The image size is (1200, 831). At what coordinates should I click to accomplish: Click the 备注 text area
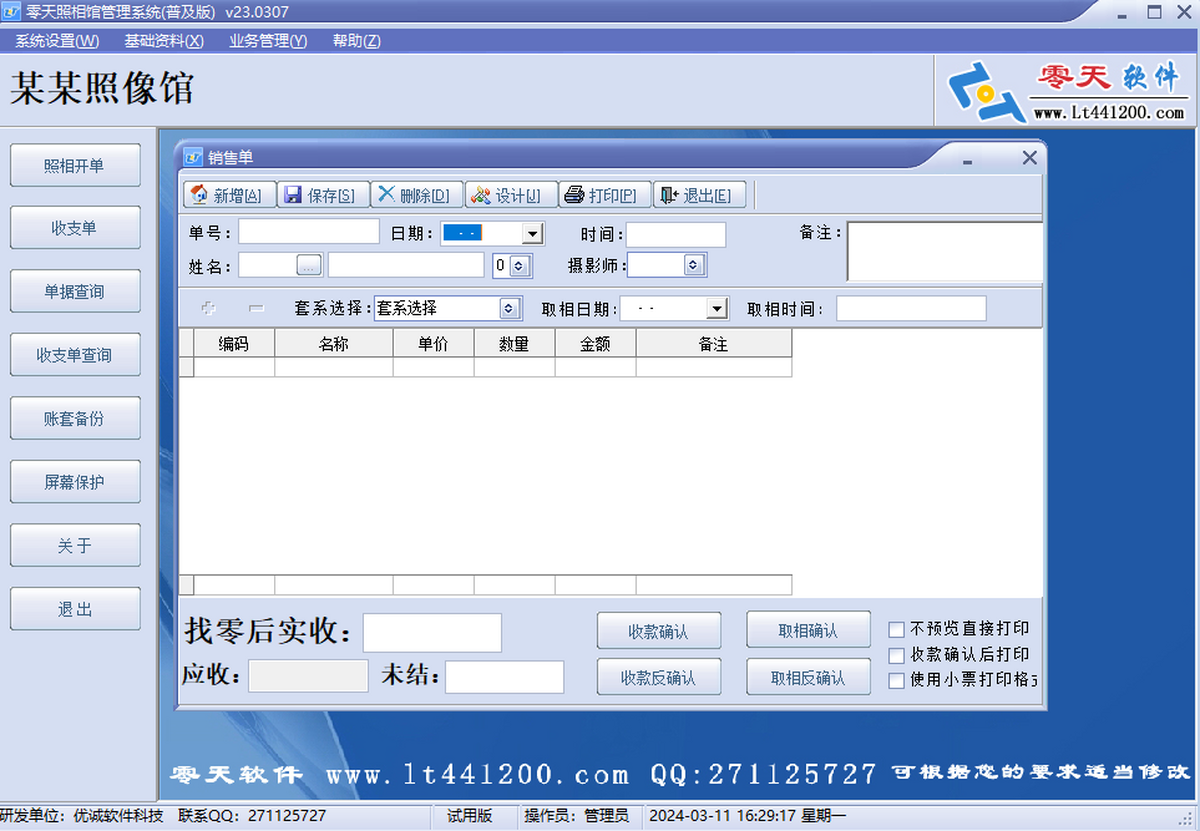click(945, 252)
